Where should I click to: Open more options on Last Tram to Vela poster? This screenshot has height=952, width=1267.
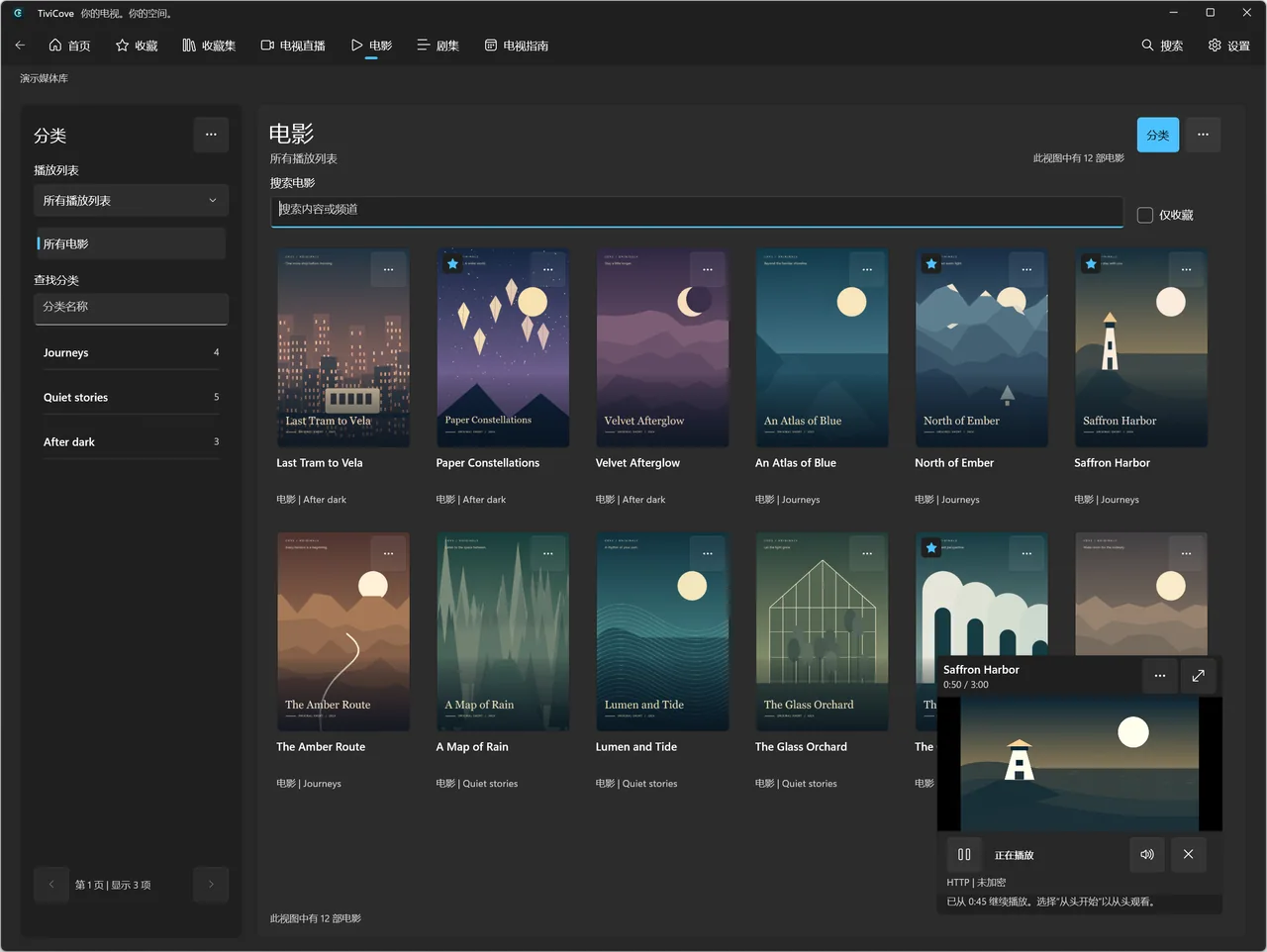click(x=388, y=269)
